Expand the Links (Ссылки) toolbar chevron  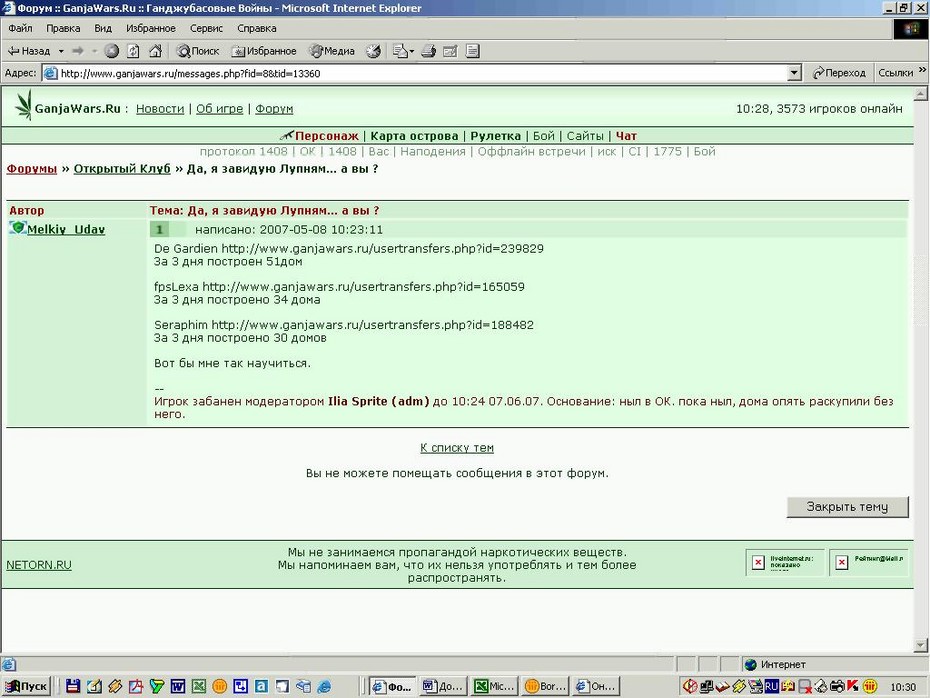[x=922, y=70]
